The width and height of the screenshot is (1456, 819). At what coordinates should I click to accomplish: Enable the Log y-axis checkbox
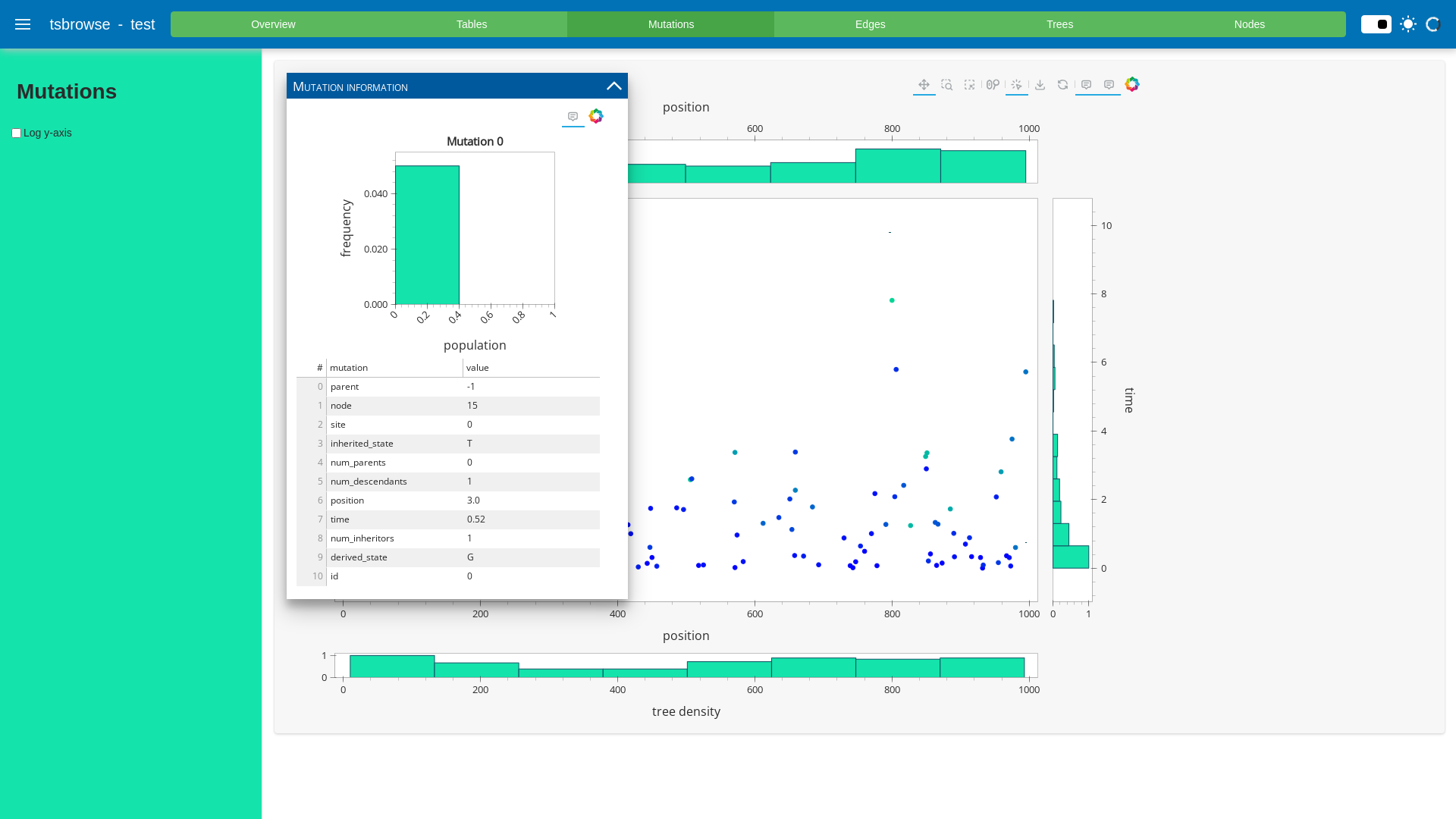16,133
